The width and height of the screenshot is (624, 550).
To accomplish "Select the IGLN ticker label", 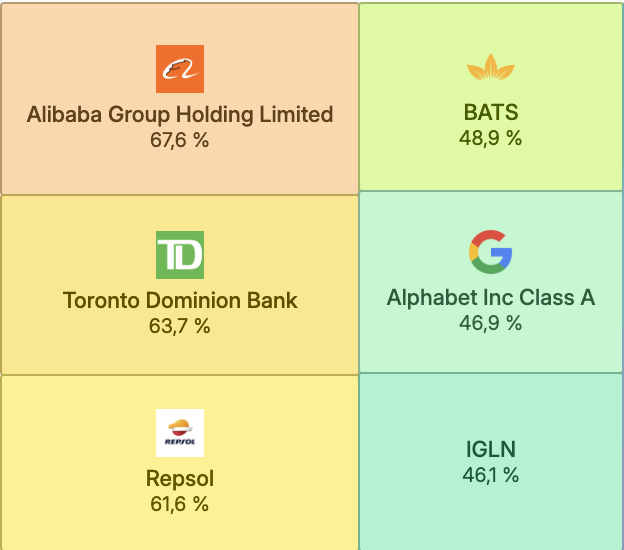I will tap(491, 449).
